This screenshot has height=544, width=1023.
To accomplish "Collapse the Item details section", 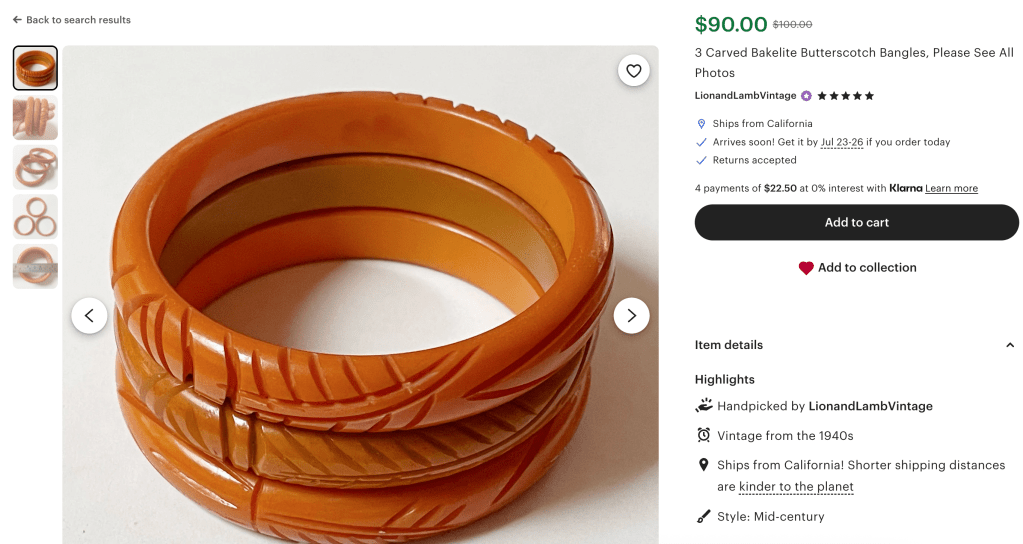I will [1009, 345].
